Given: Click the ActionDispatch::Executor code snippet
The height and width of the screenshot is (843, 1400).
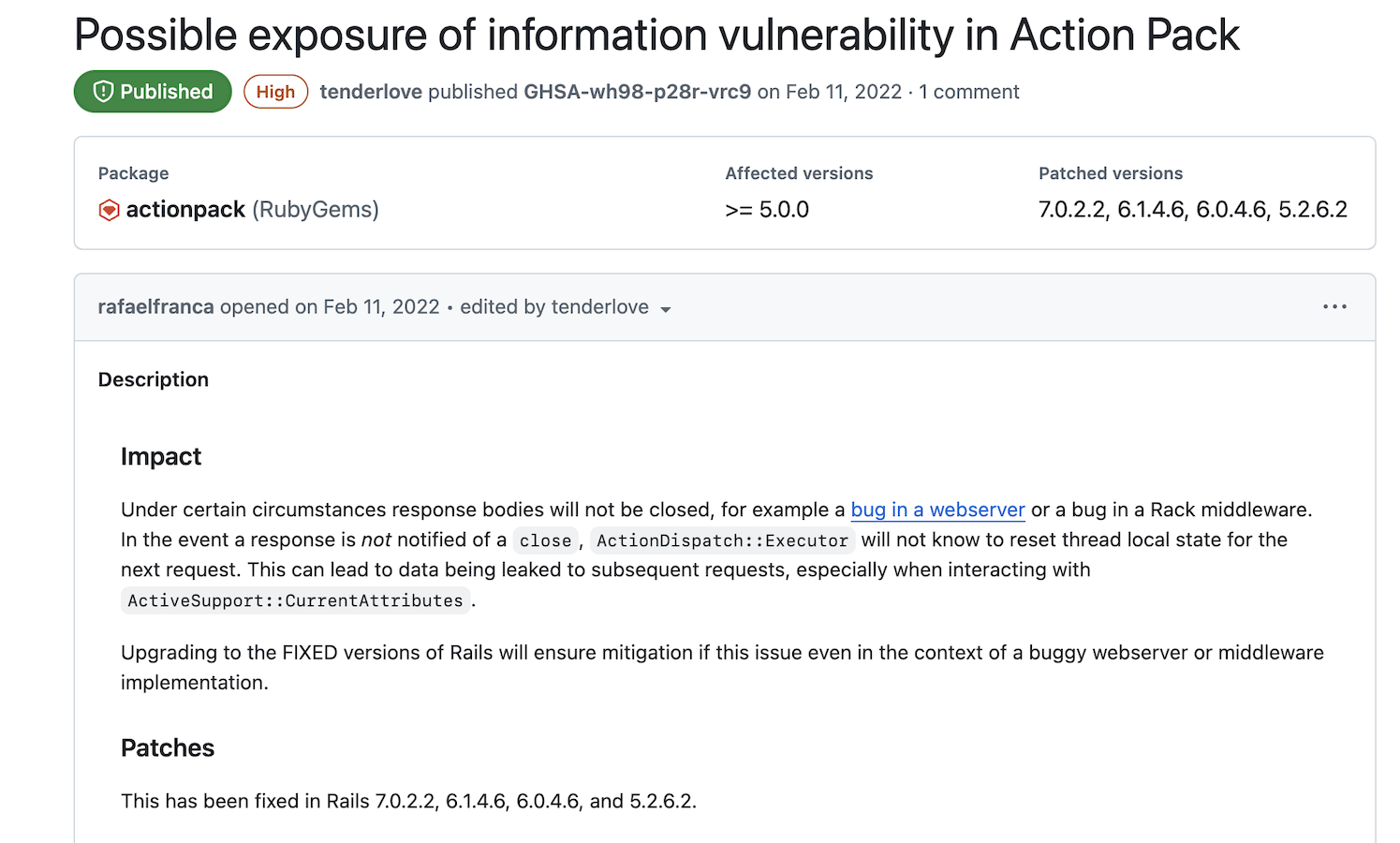Looking at the screenshot, I should pos(722,540).
